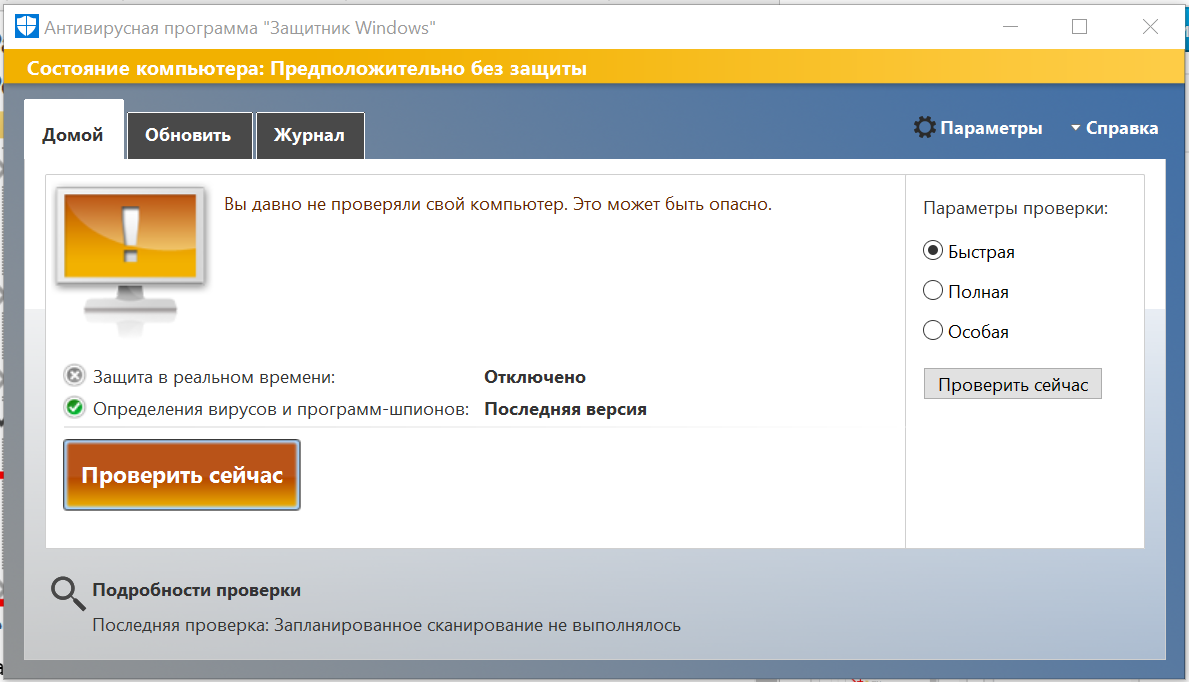
Task: Click the Параметры проверки heading
Action: (1015, 209)
